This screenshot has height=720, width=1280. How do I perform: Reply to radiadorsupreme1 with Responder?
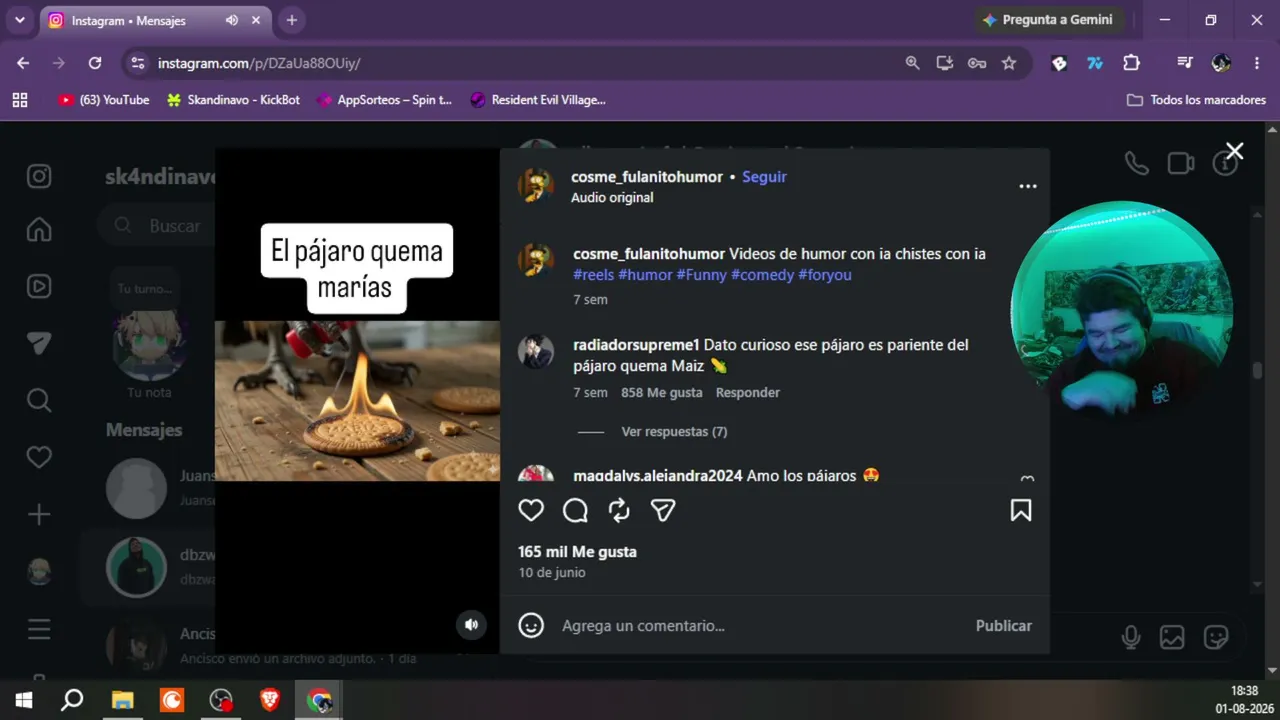click(747, 393)
